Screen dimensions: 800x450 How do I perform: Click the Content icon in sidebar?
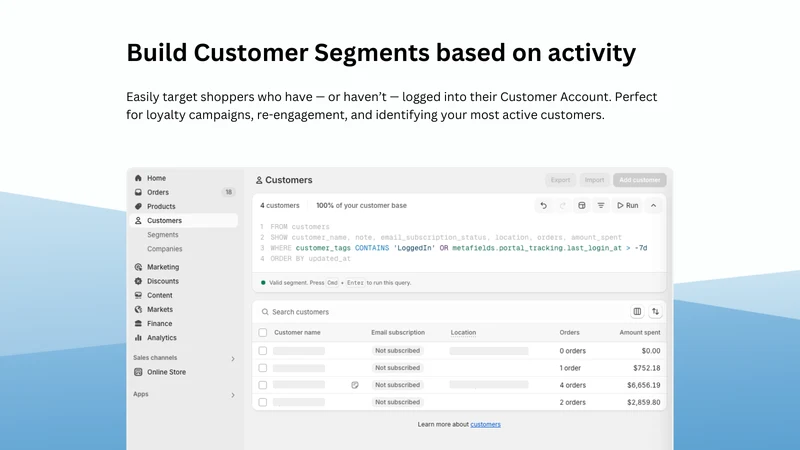click(138, 295)
